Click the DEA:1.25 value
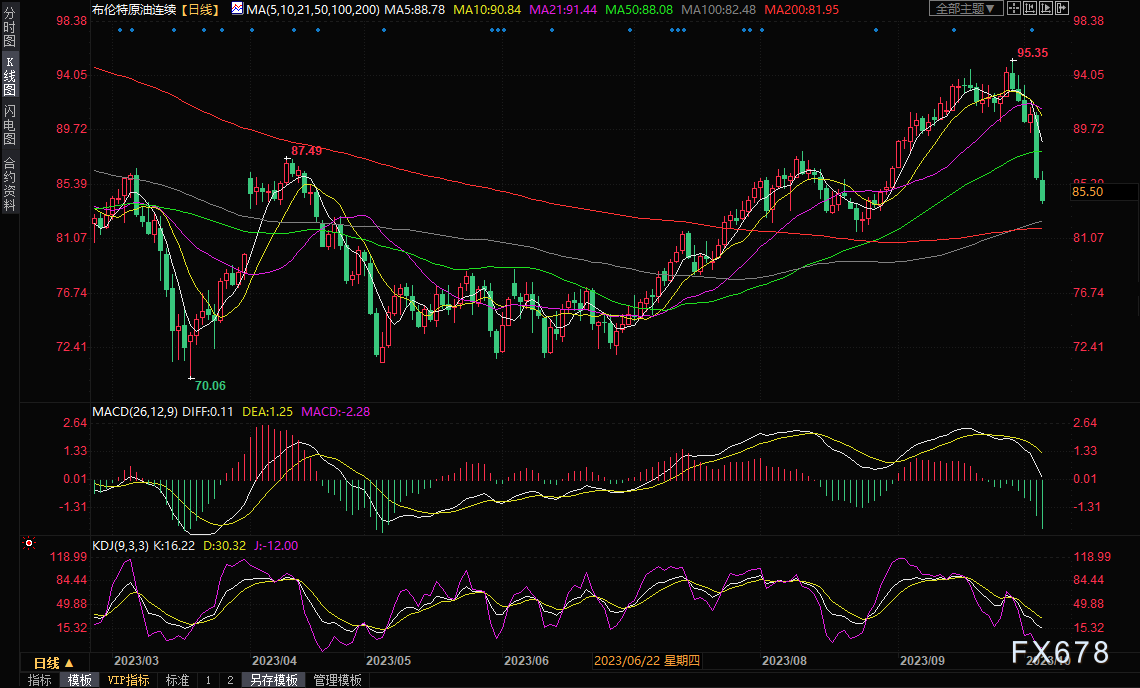 pyautogui.click(x=268, y=412)
